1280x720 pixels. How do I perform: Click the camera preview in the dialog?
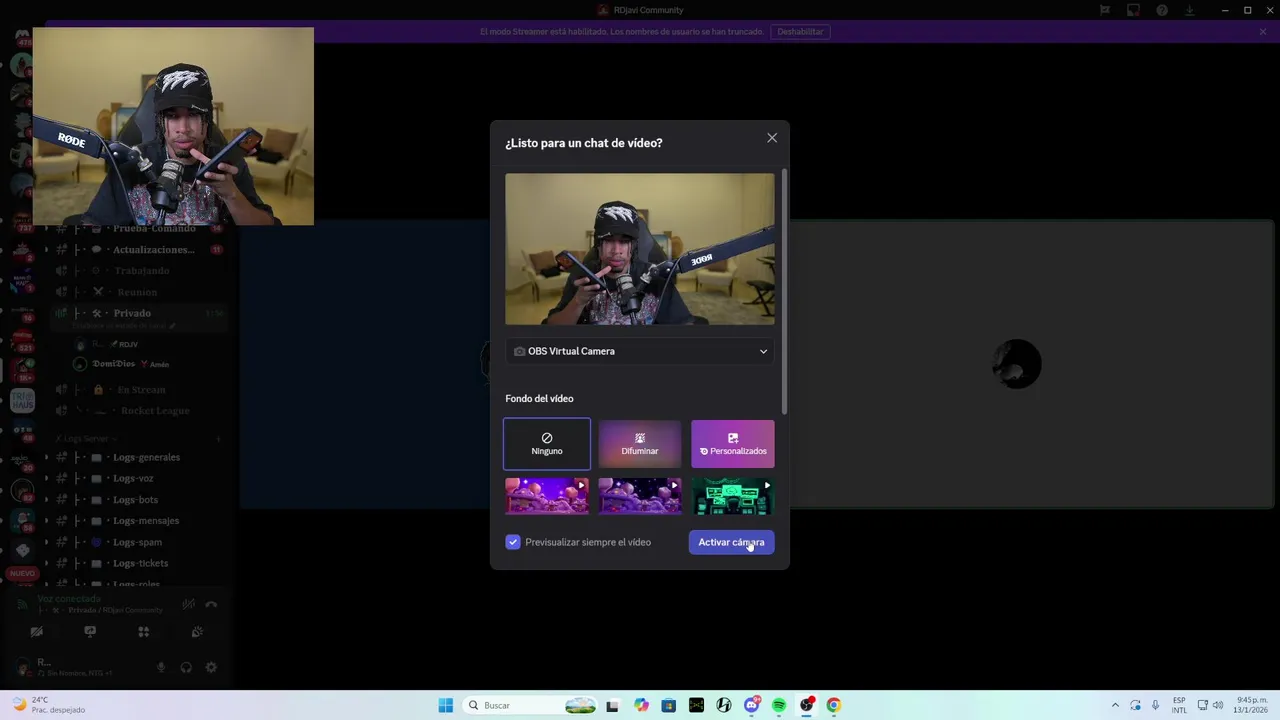[640, 249]
